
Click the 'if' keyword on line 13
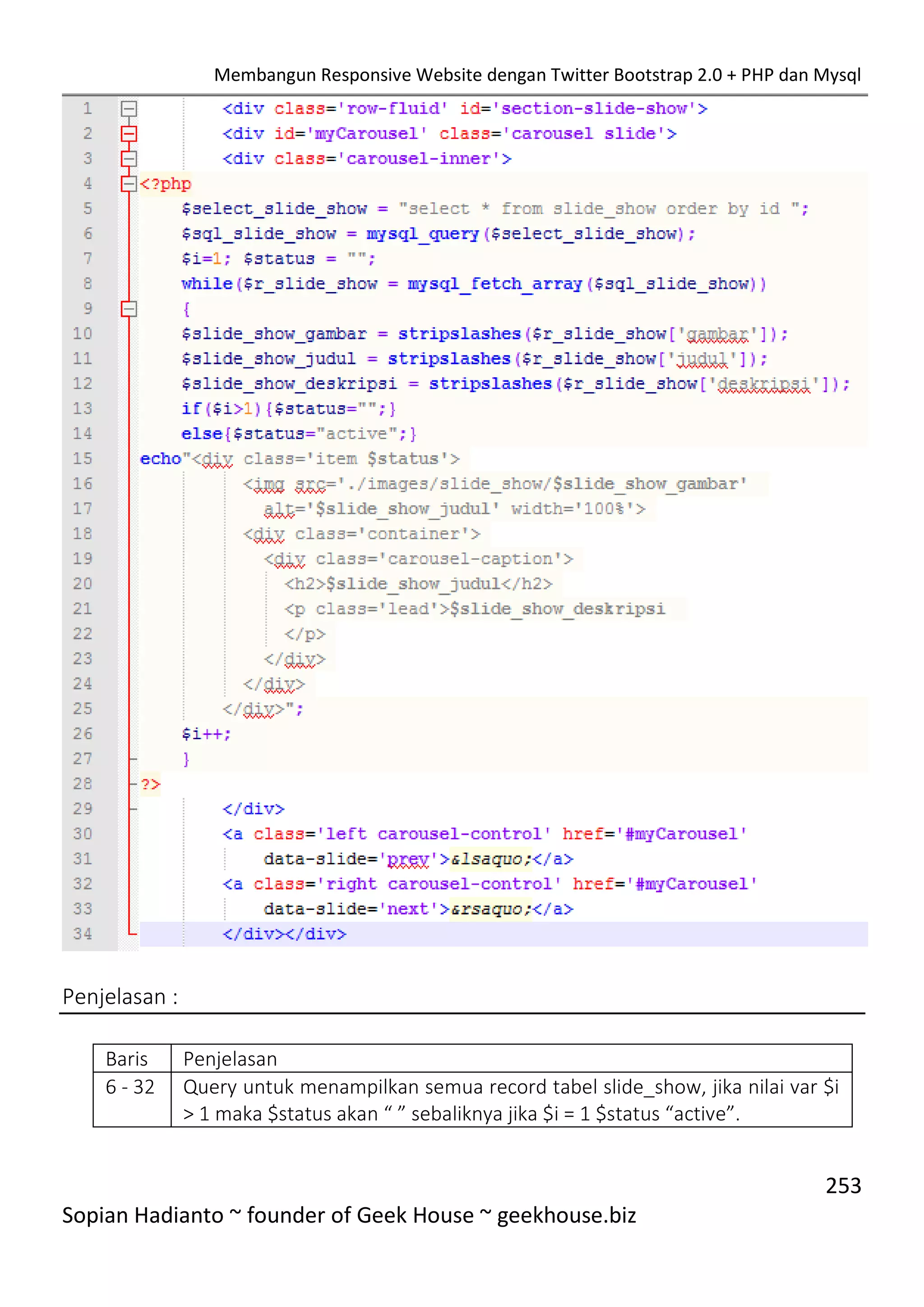[192, 409]
